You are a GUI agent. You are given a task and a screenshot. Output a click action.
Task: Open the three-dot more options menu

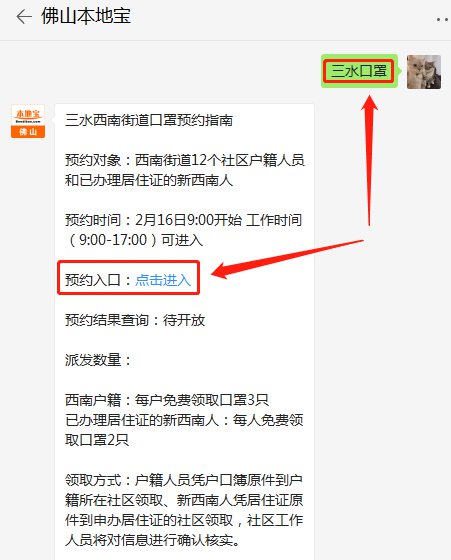[443, 19]
